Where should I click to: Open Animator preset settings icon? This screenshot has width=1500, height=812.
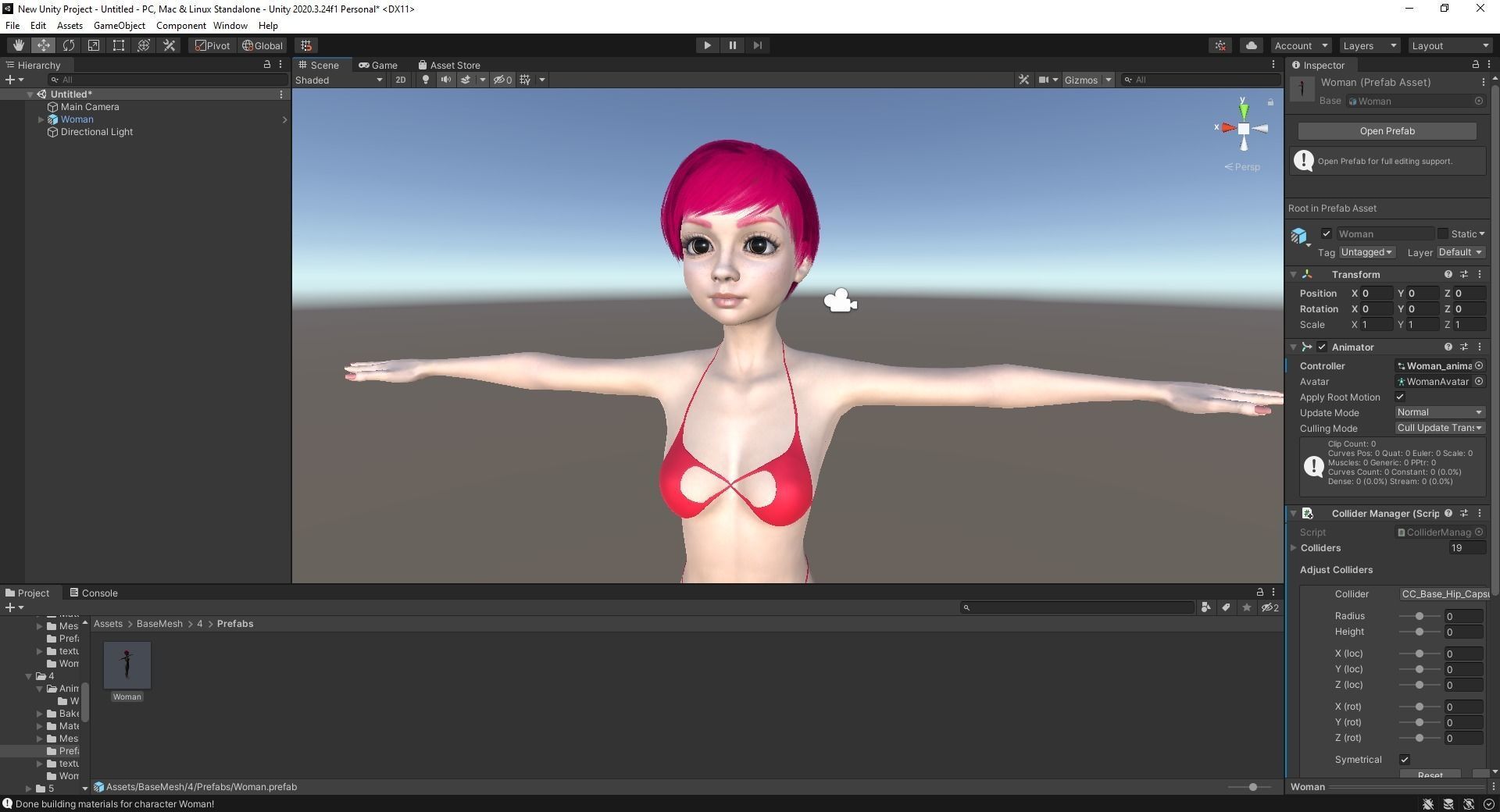click(1463, 347)
